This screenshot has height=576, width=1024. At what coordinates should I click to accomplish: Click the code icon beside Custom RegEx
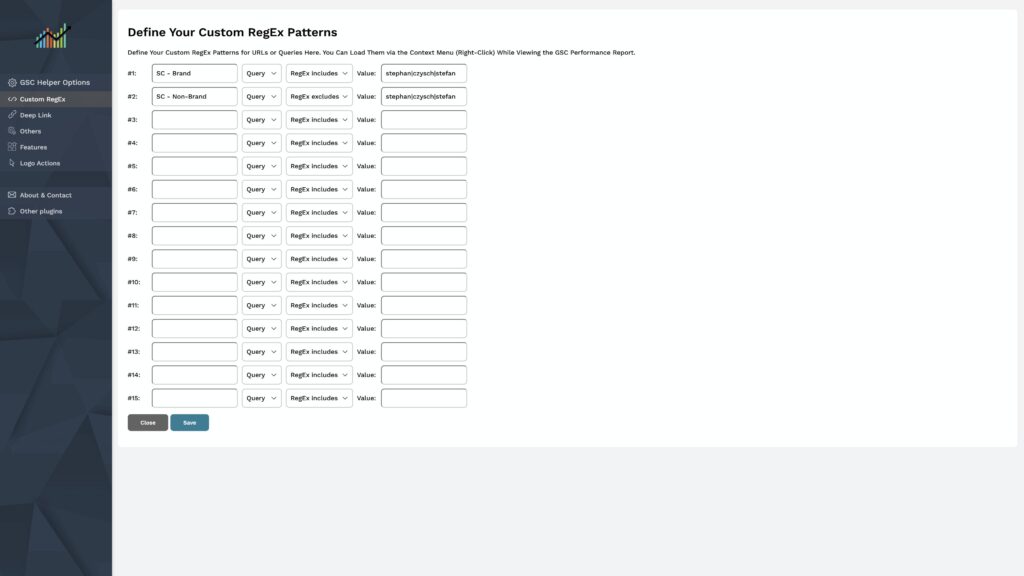[12, 99]
